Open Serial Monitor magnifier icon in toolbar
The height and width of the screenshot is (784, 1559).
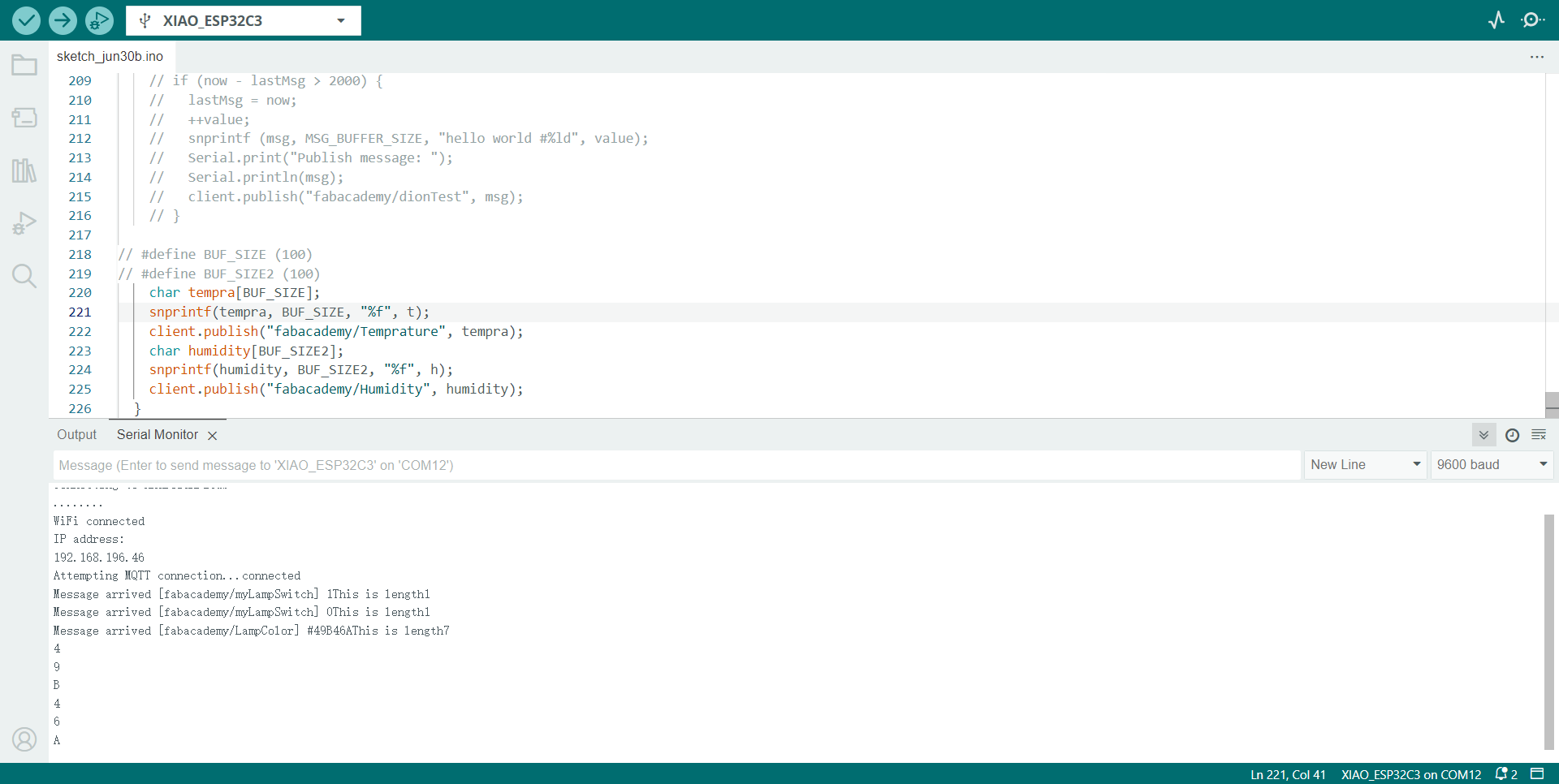1533,20
